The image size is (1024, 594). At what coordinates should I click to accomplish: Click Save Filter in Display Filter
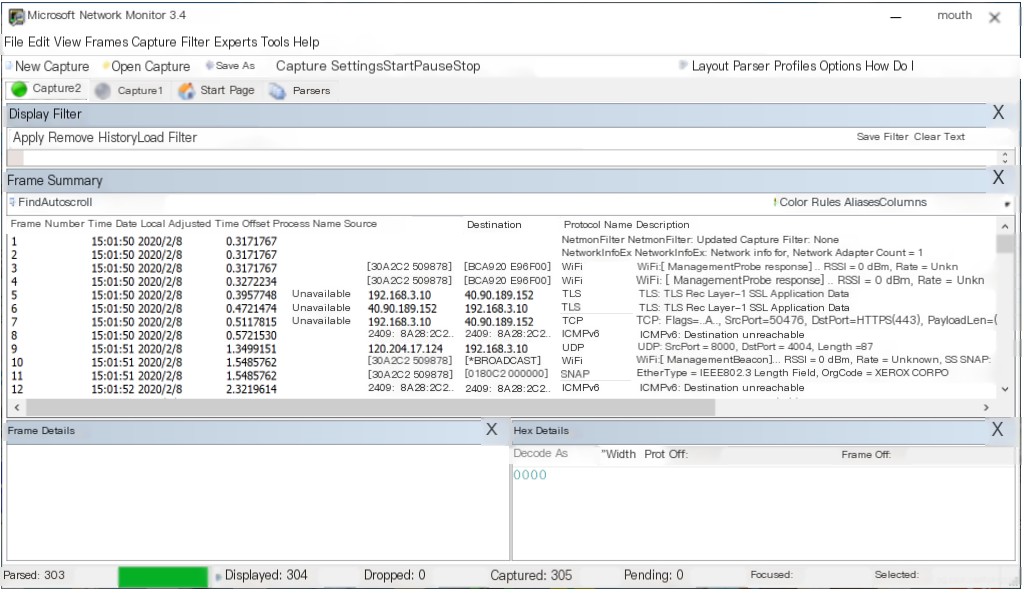(x=883, y=137)
